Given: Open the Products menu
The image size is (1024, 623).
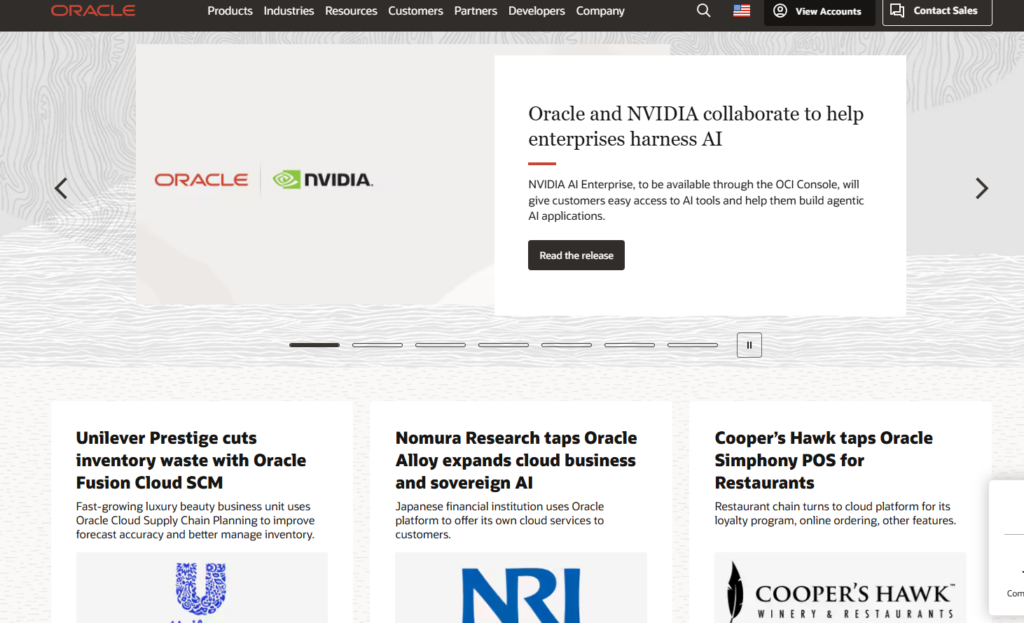Looking at the screenshot, I should coord(230,11).
